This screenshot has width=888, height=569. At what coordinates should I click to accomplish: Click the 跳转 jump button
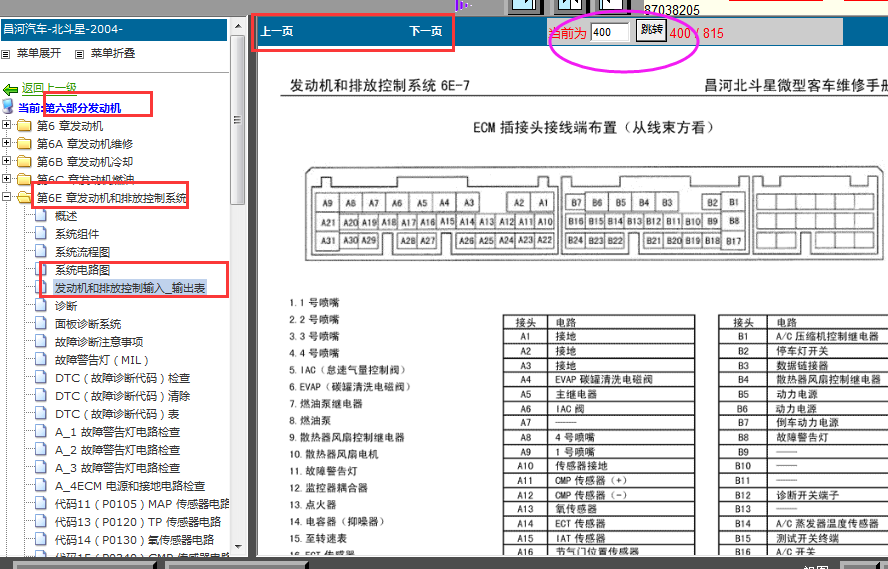[x=651, y=30]
